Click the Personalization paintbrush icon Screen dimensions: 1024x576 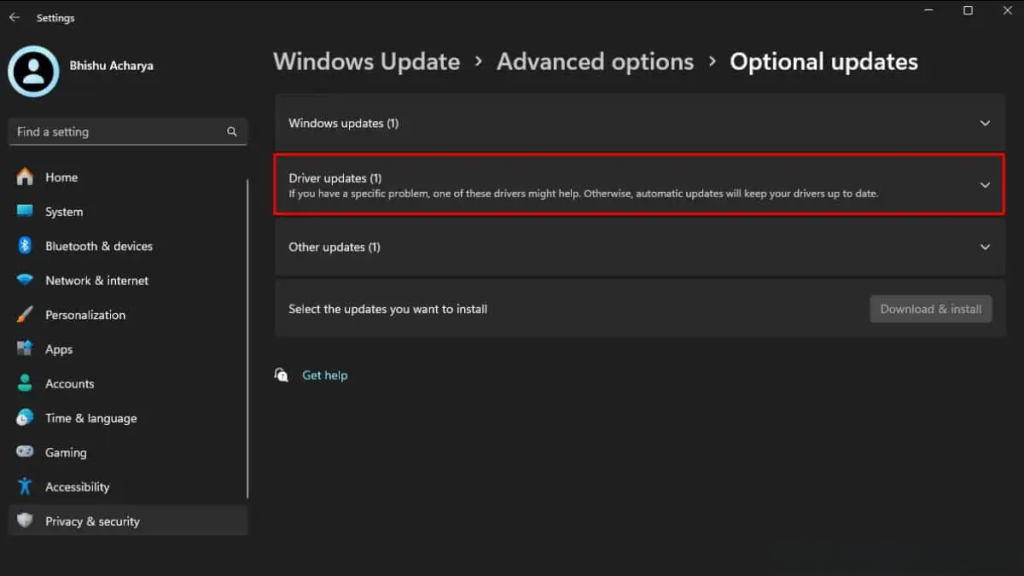pos(25,315)
